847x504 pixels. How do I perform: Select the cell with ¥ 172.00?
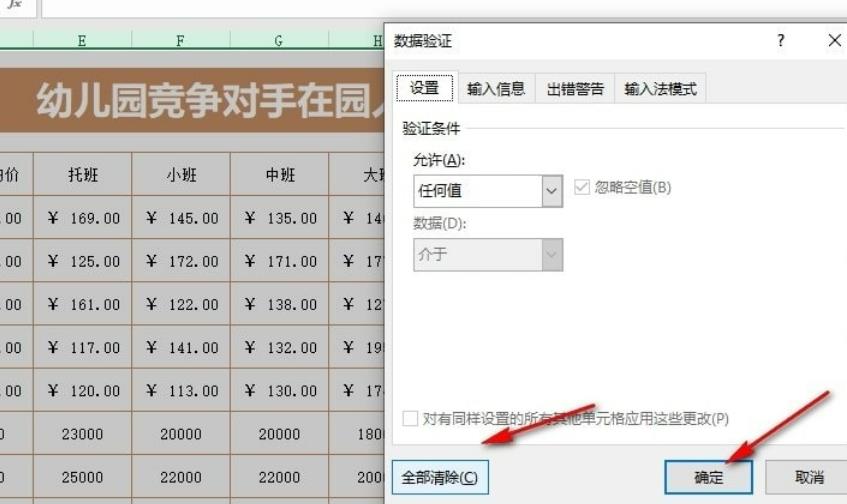(180, 260)
